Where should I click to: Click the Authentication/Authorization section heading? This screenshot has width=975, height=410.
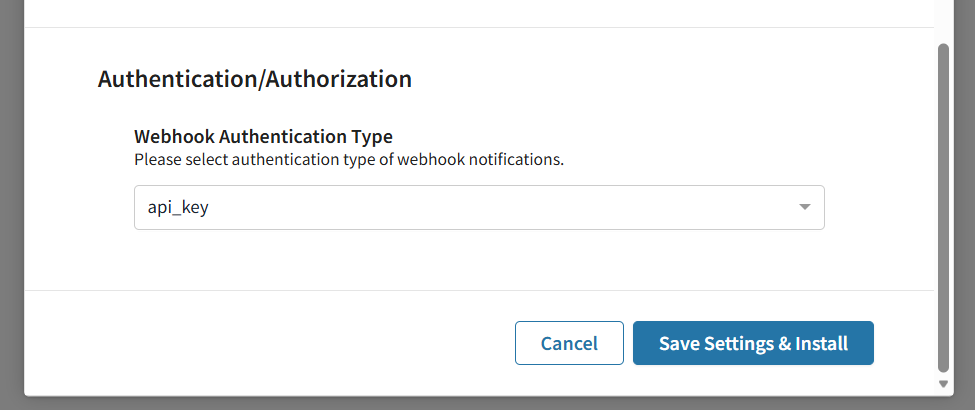[x=254, y=79]
